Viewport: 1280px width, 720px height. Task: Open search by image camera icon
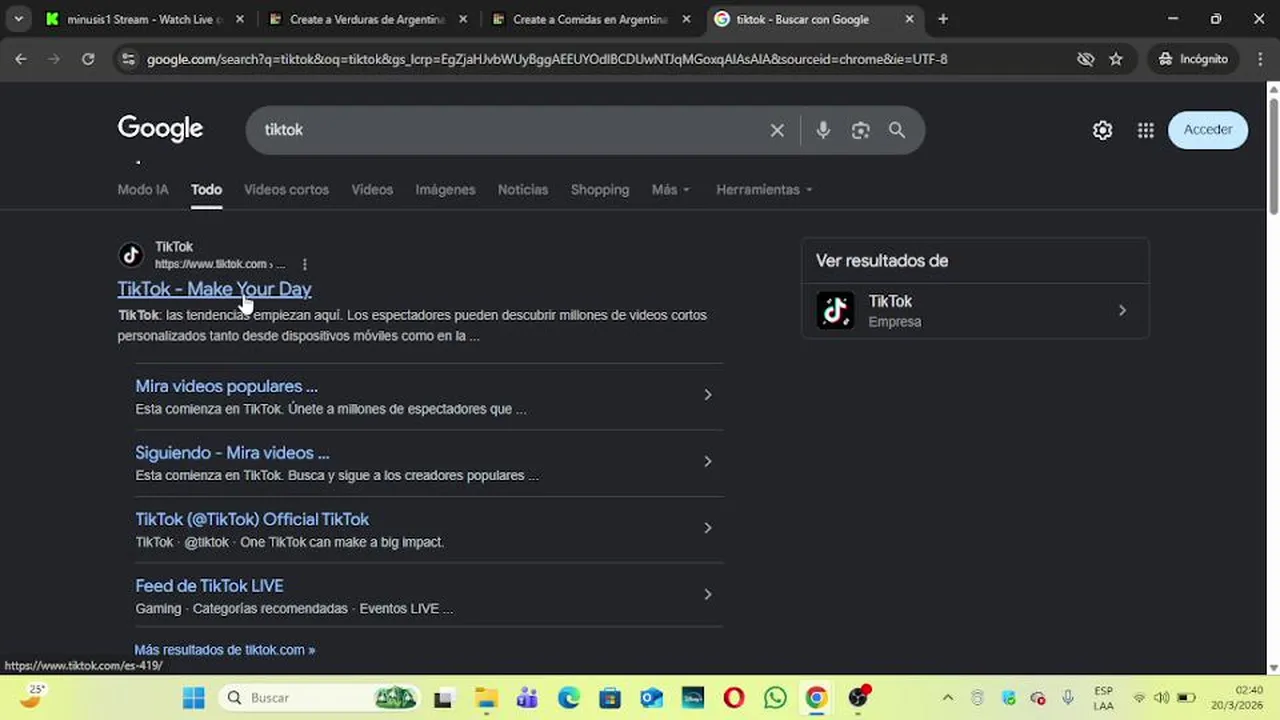pyautogui.click(x=860, y=130)
